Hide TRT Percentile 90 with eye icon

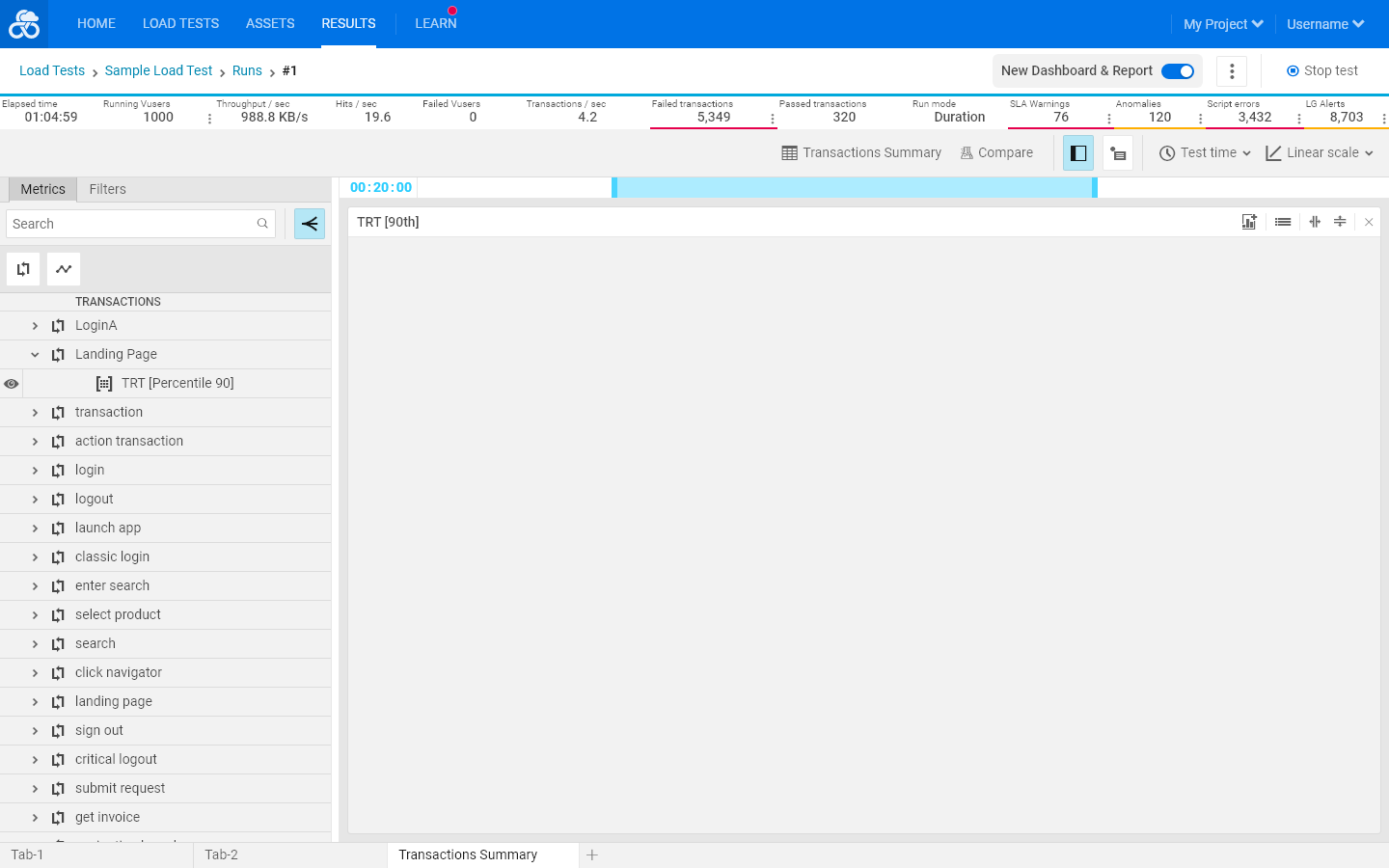pos(12,384)
